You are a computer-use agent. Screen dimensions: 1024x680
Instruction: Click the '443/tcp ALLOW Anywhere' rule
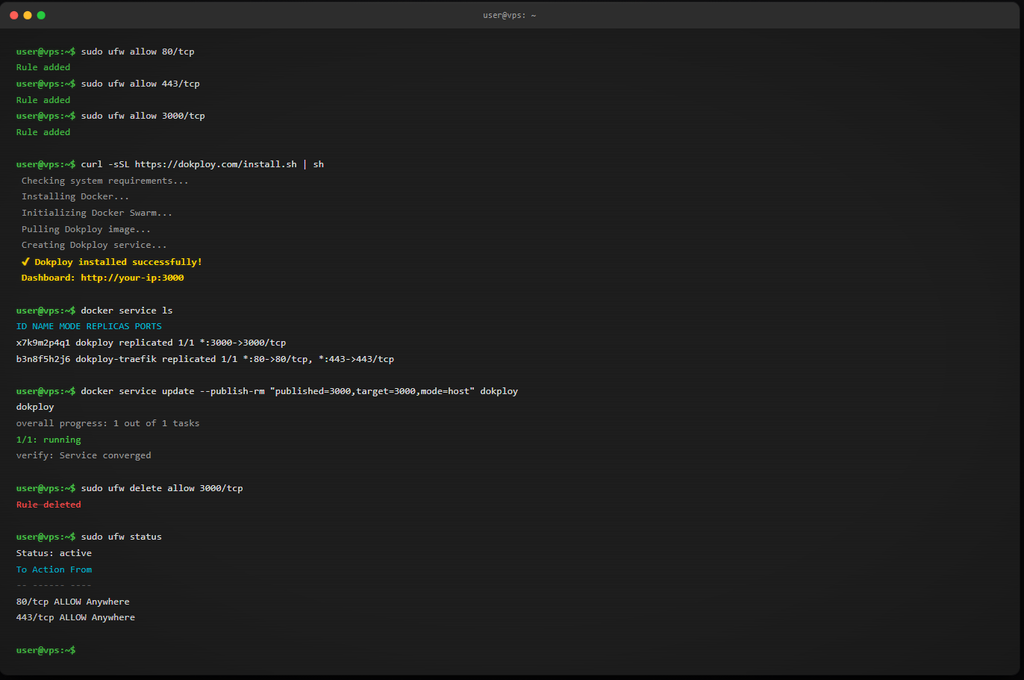[x=75, y=617]
